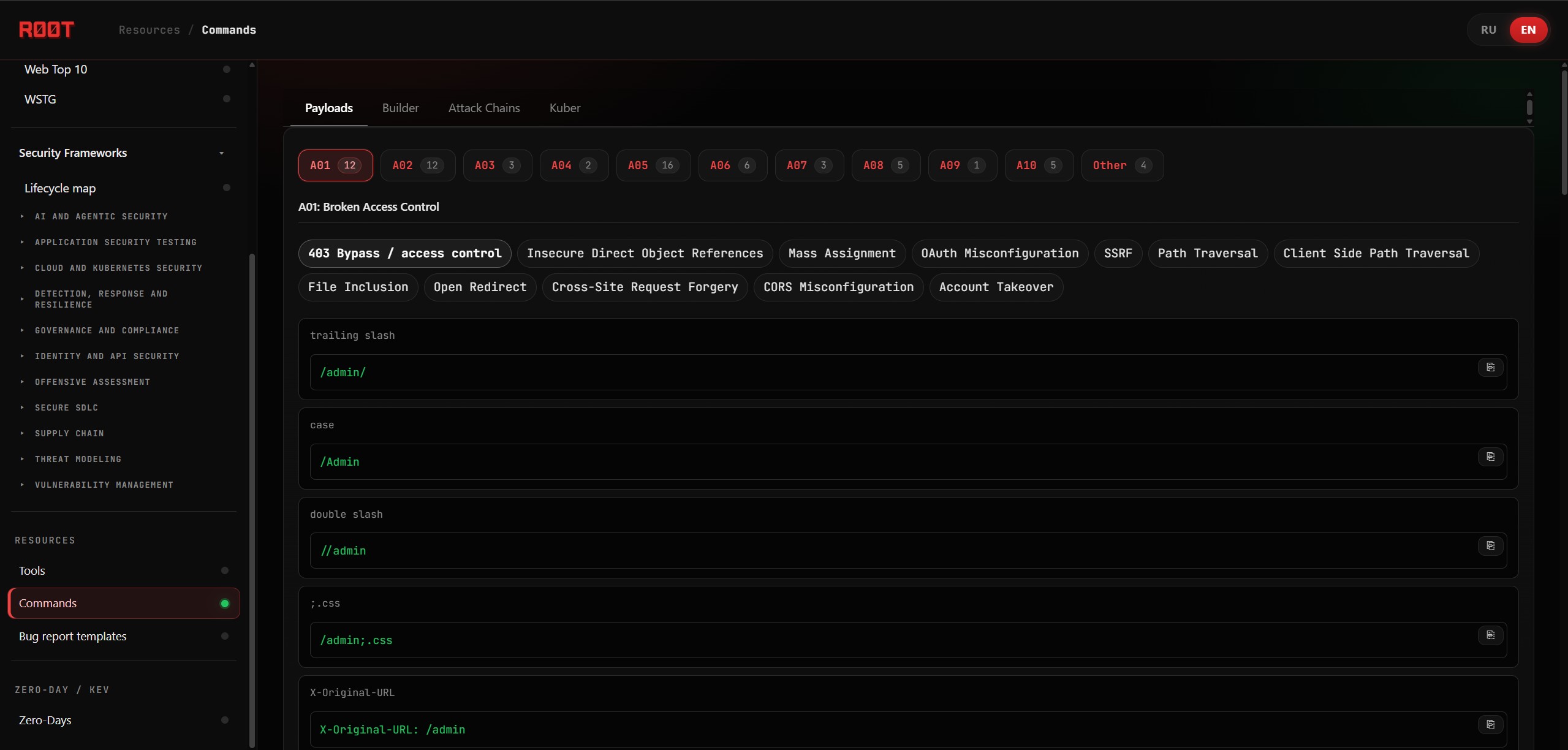Select the A09 category filter

(963, 165)
